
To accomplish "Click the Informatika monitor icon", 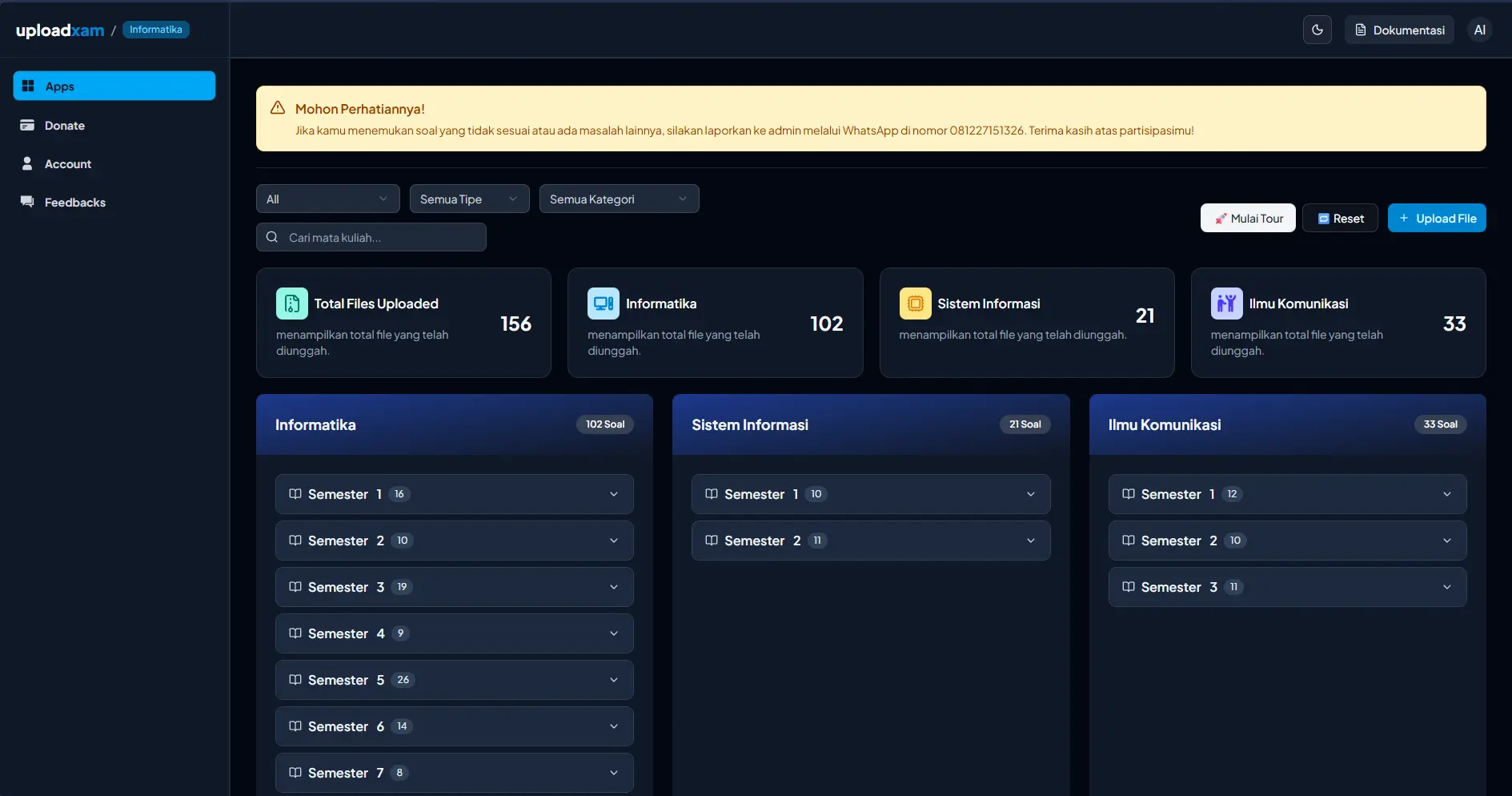I will pos(603,304).
